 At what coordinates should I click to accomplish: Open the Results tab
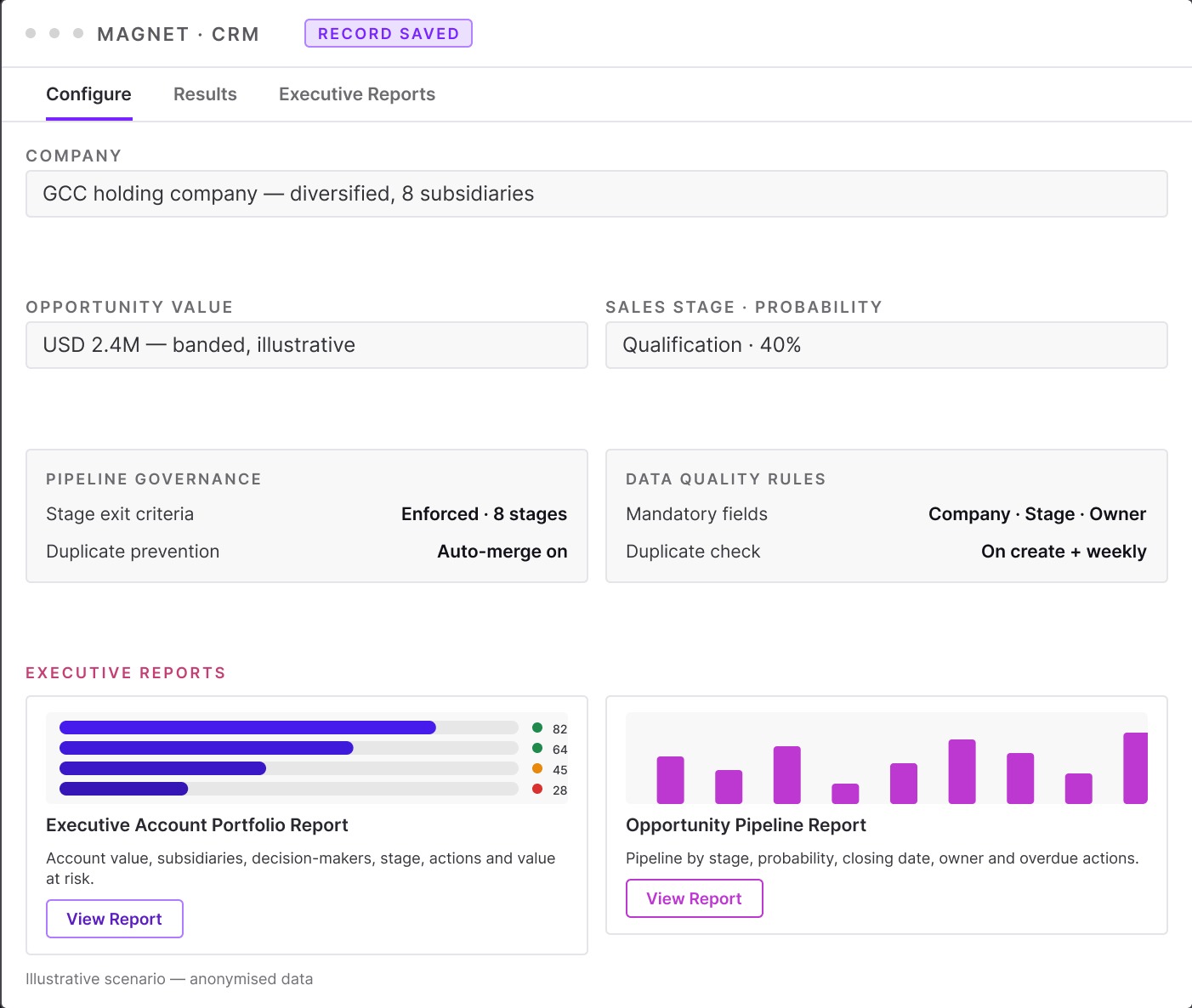pyautogui.click(x=205, y=94)
